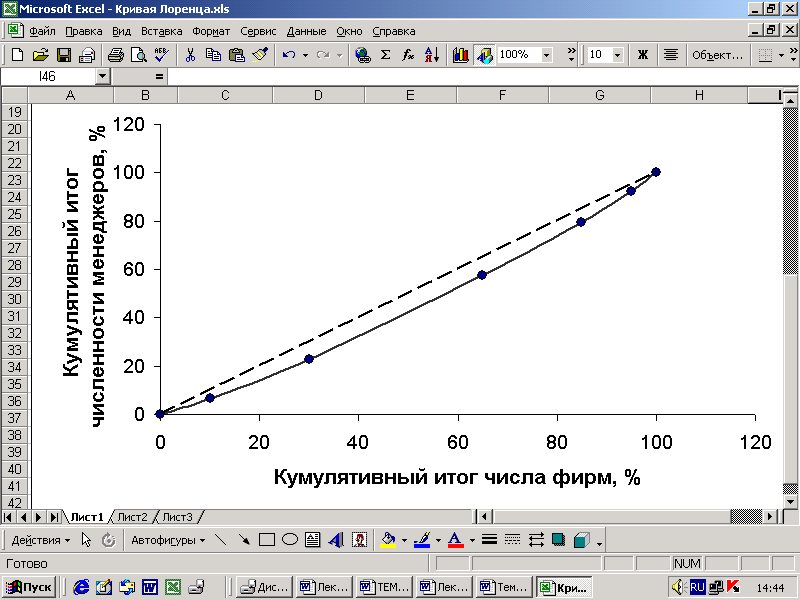Insert a Text Box from Drawing toolbar
This screenshot has width=800, height=600.
pos(313,540)
